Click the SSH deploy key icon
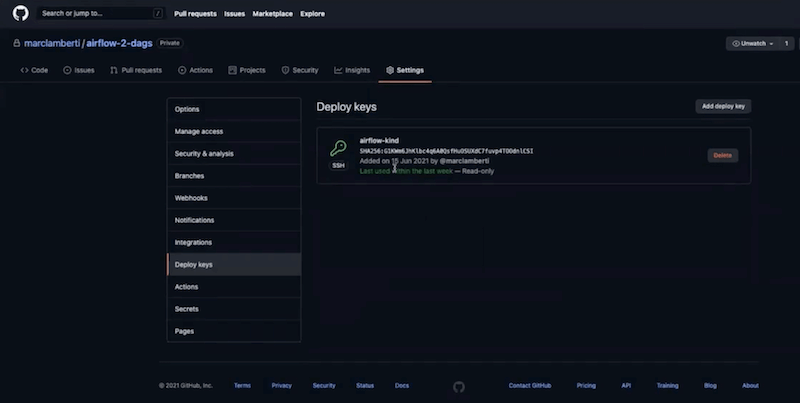This screenshot has height=403, width=800. [338, 153]
